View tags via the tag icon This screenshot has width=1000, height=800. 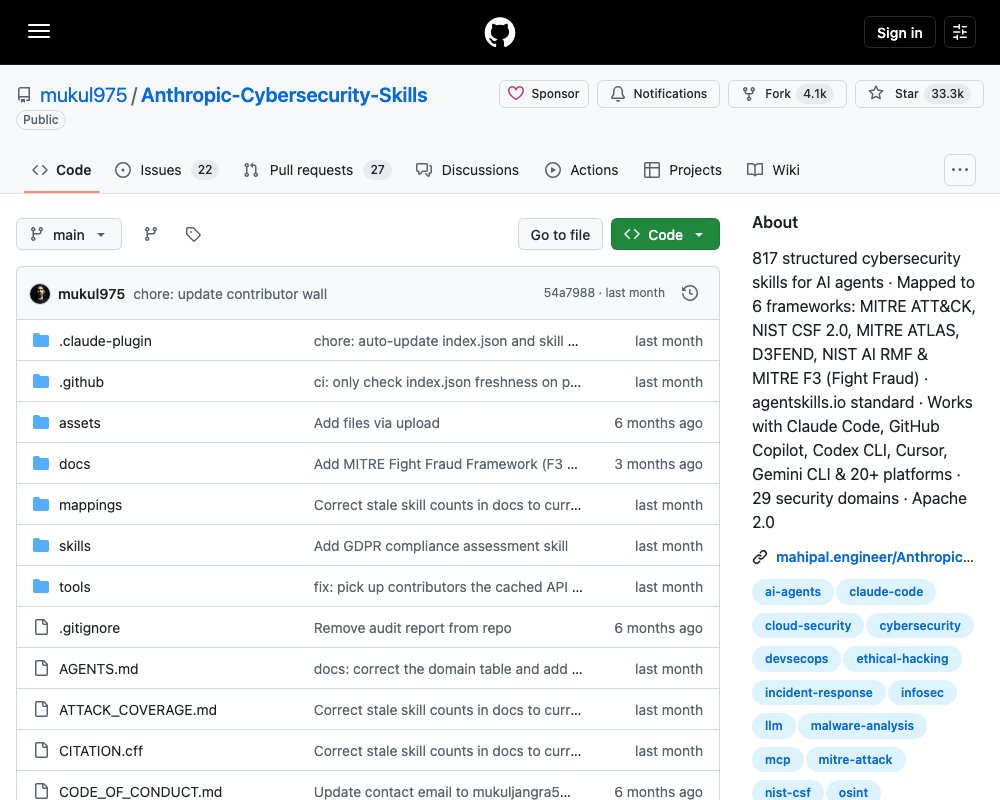(x=193, y=234)
